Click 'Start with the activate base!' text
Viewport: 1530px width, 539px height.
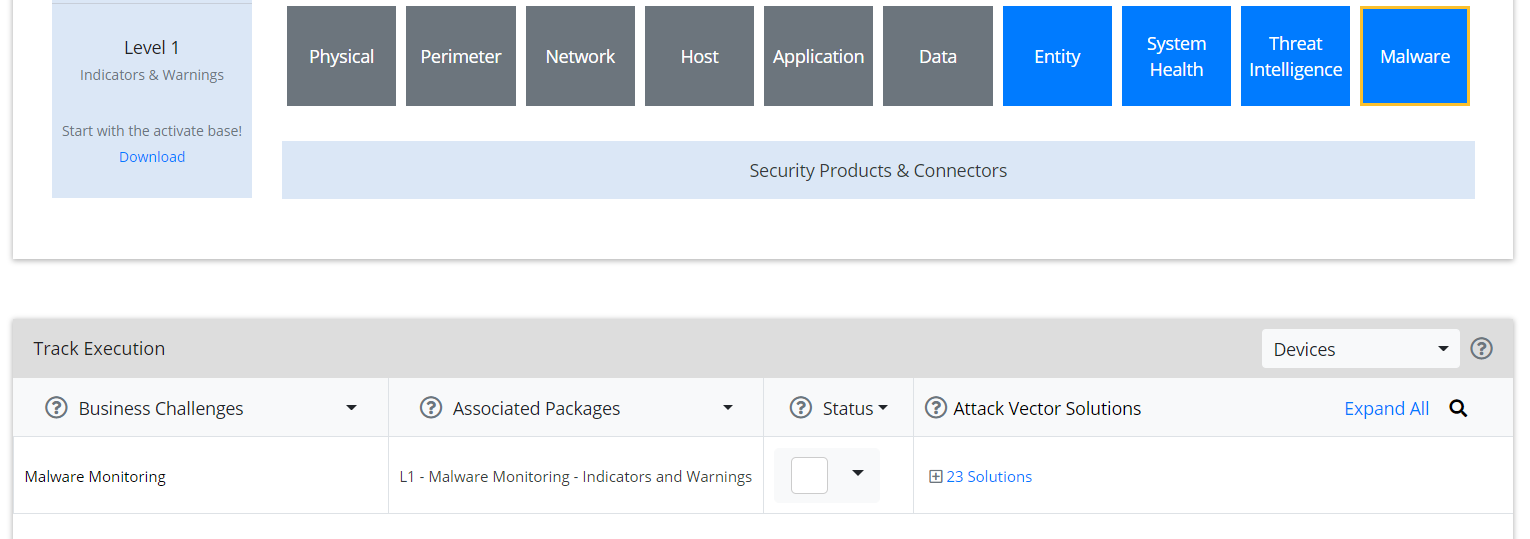[152, 131]
